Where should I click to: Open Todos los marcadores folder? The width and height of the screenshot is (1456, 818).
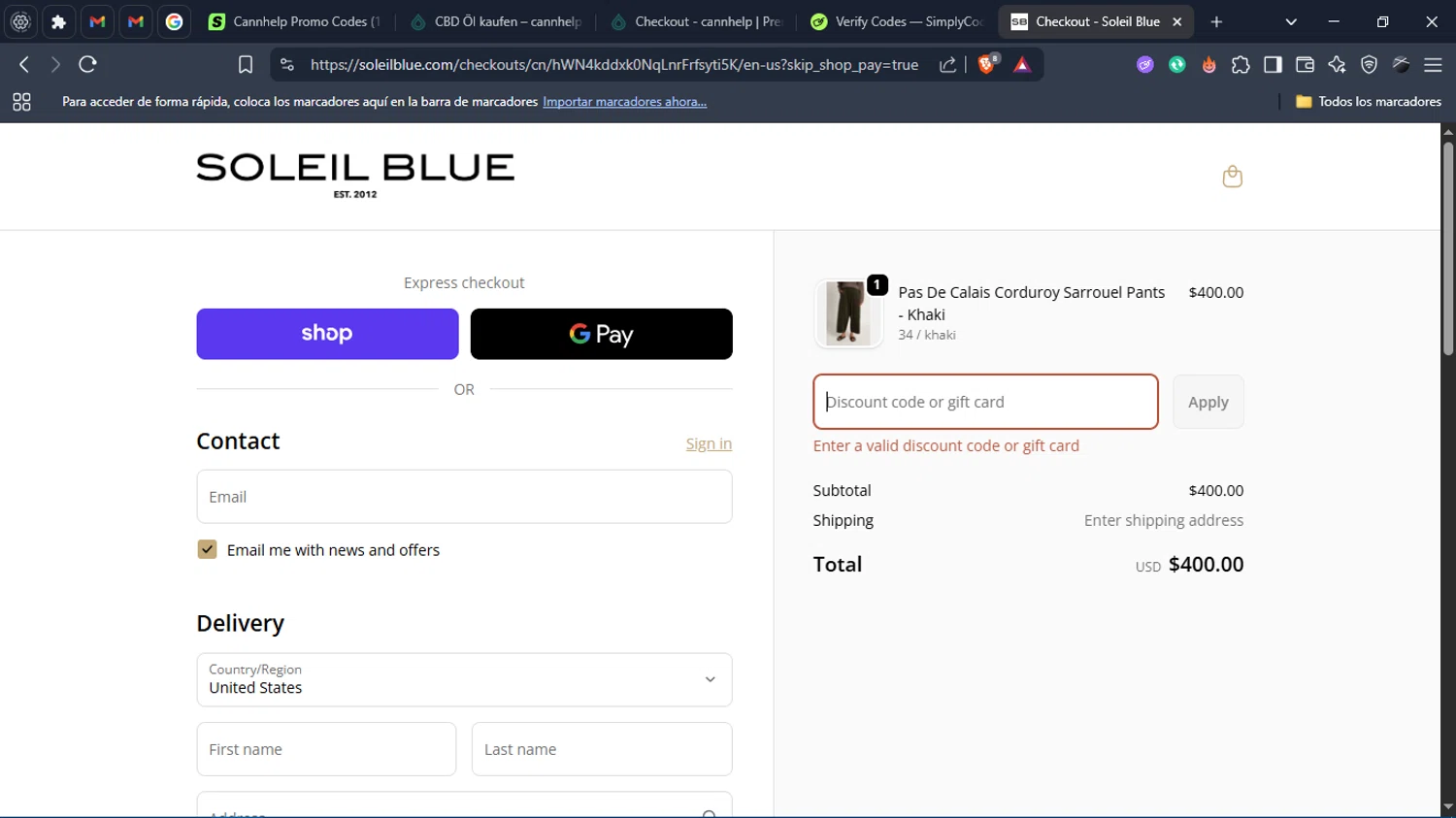[x=1369, y=102]
